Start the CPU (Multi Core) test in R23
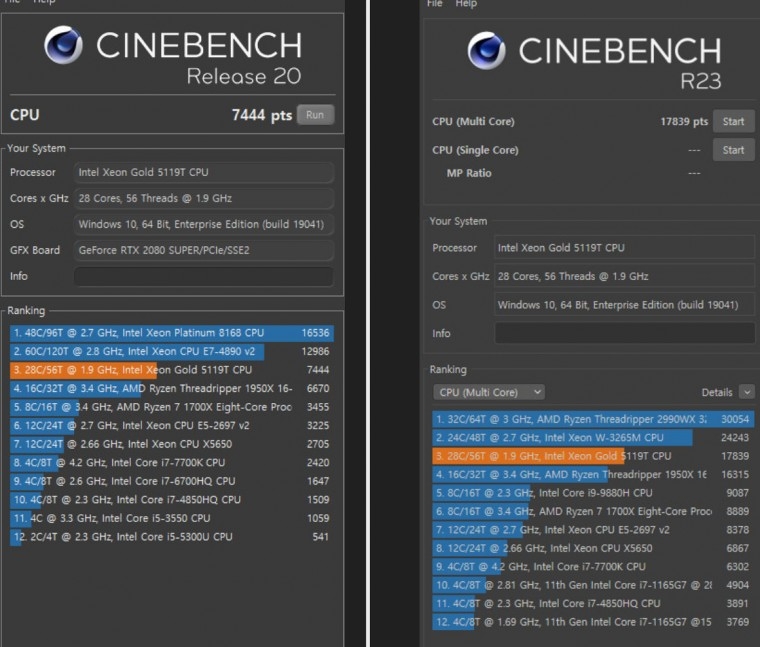This screenshot has width=760, height=647. [x=733, y=121]
